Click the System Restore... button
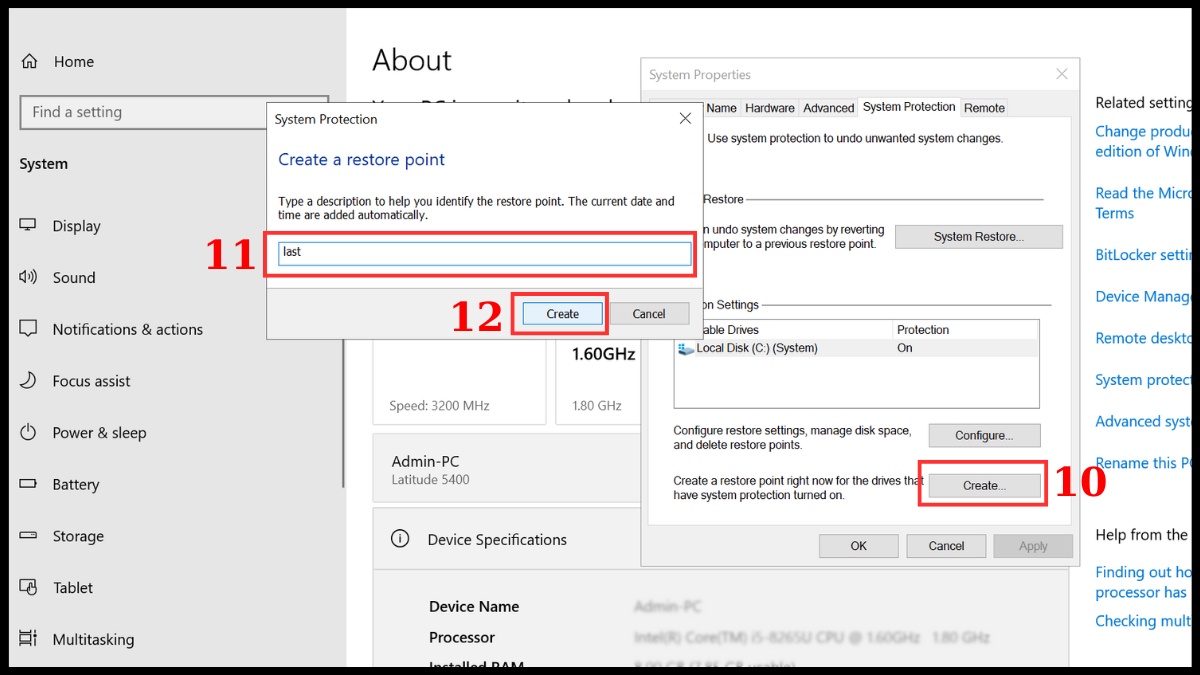1200x675 pixels. 979,237
